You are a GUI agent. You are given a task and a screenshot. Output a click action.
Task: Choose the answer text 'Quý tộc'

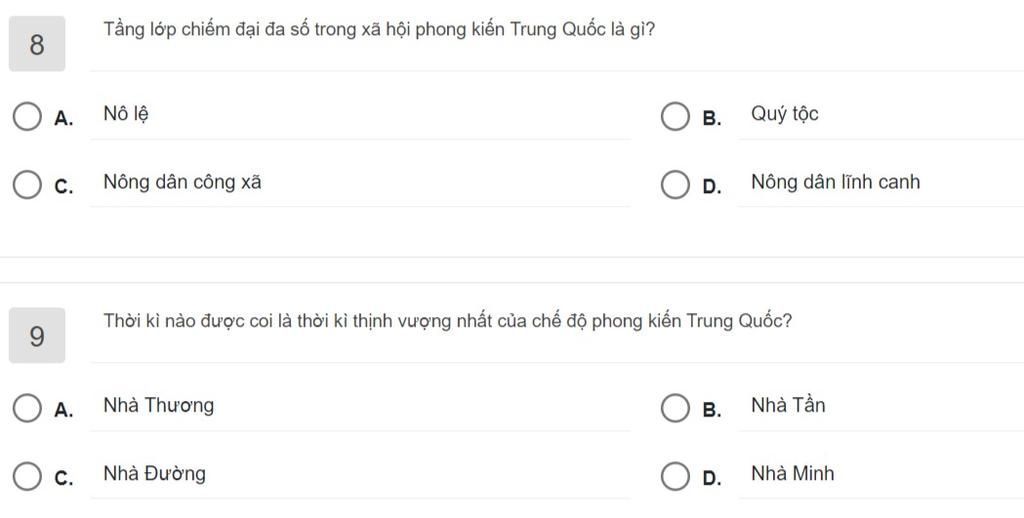pos(784,114)
